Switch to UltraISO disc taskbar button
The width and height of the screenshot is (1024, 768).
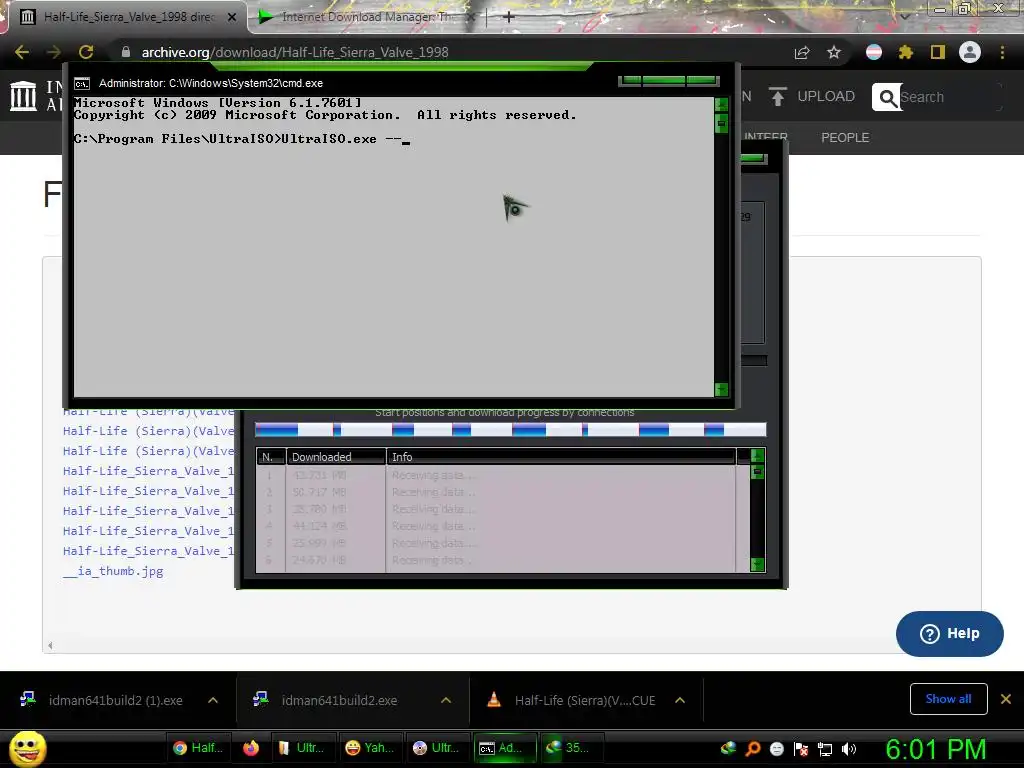(x=437, y=748)
